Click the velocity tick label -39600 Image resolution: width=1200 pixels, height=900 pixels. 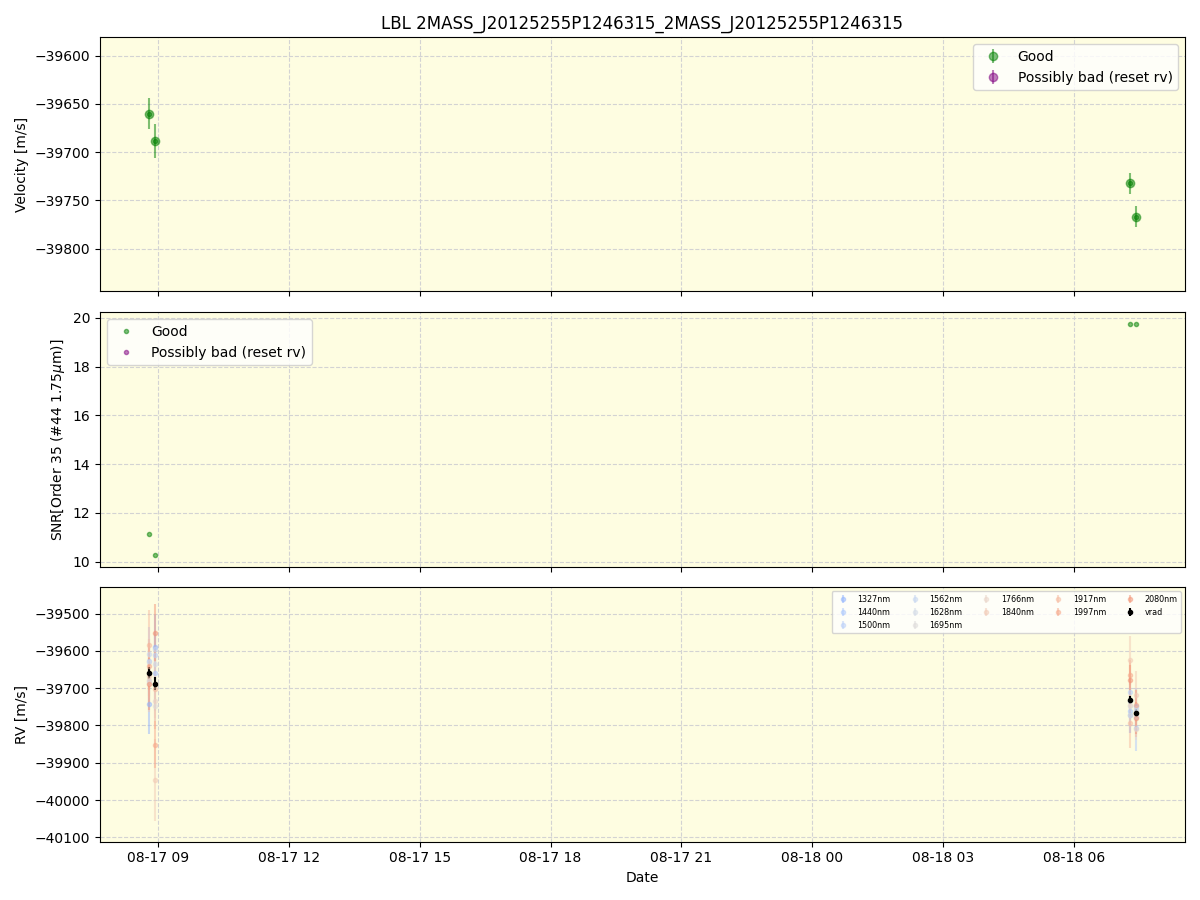62,56
